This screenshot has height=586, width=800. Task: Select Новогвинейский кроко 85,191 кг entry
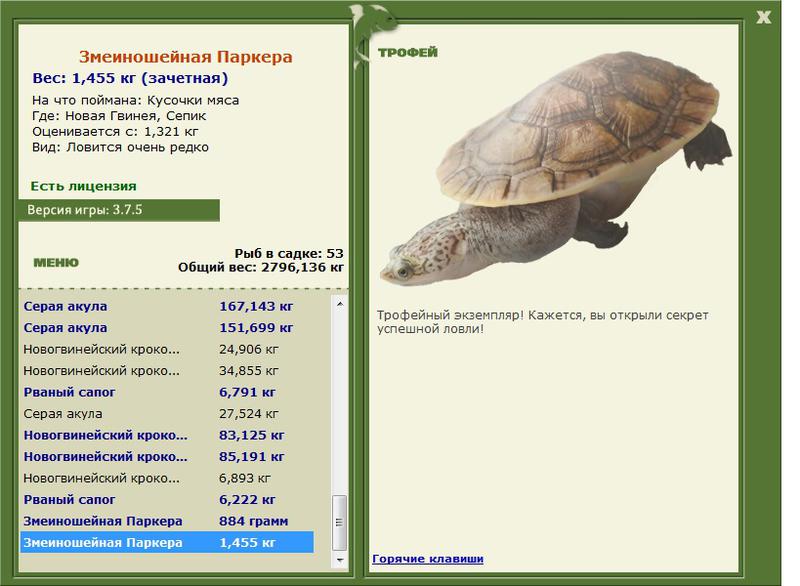[x=167, y=456]
